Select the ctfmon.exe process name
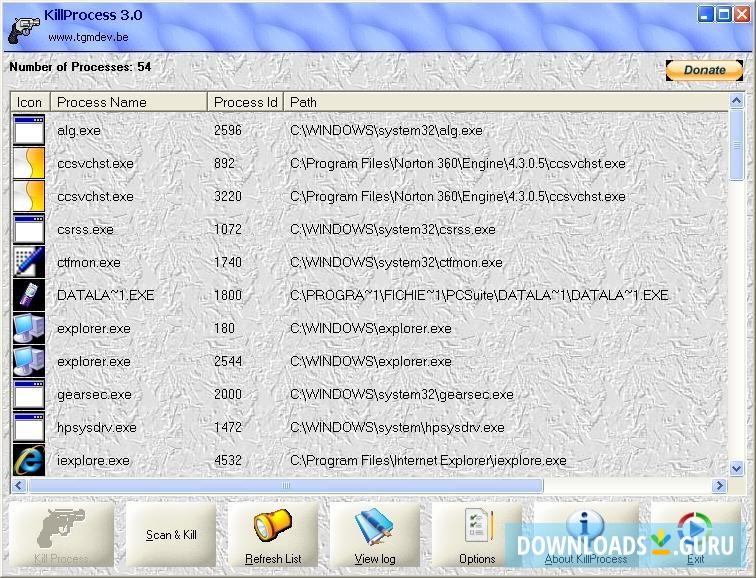756x578 pixels. point(89,263)
